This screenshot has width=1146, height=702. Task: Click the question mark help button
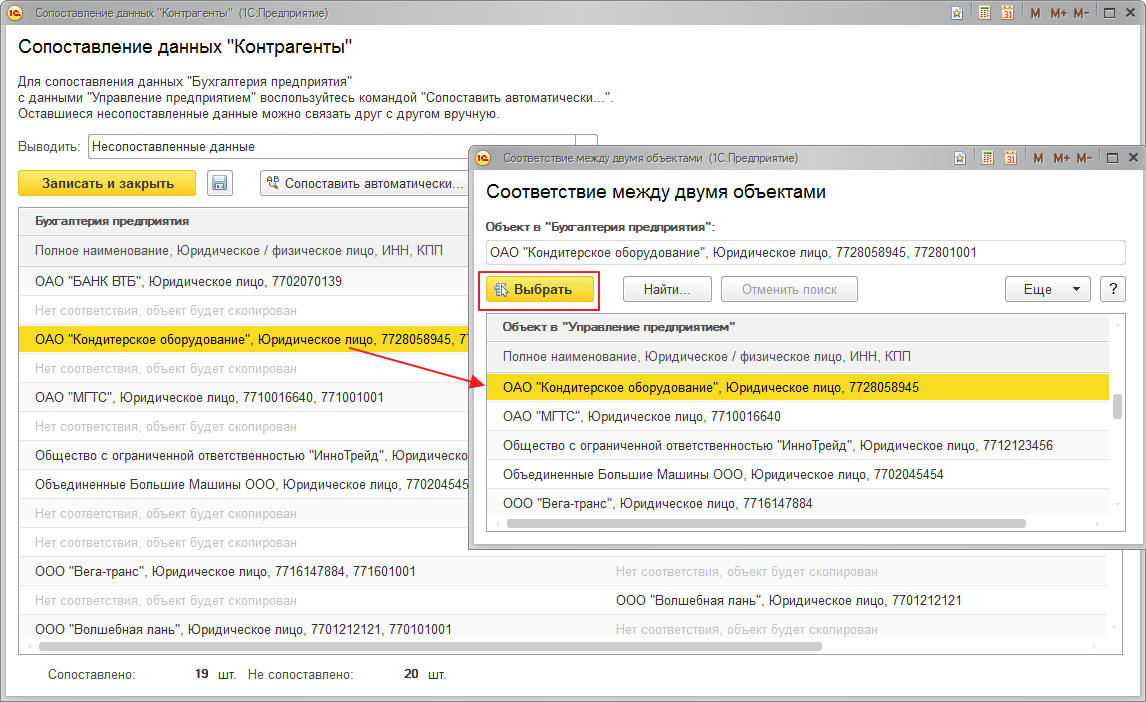point(1112,289)
